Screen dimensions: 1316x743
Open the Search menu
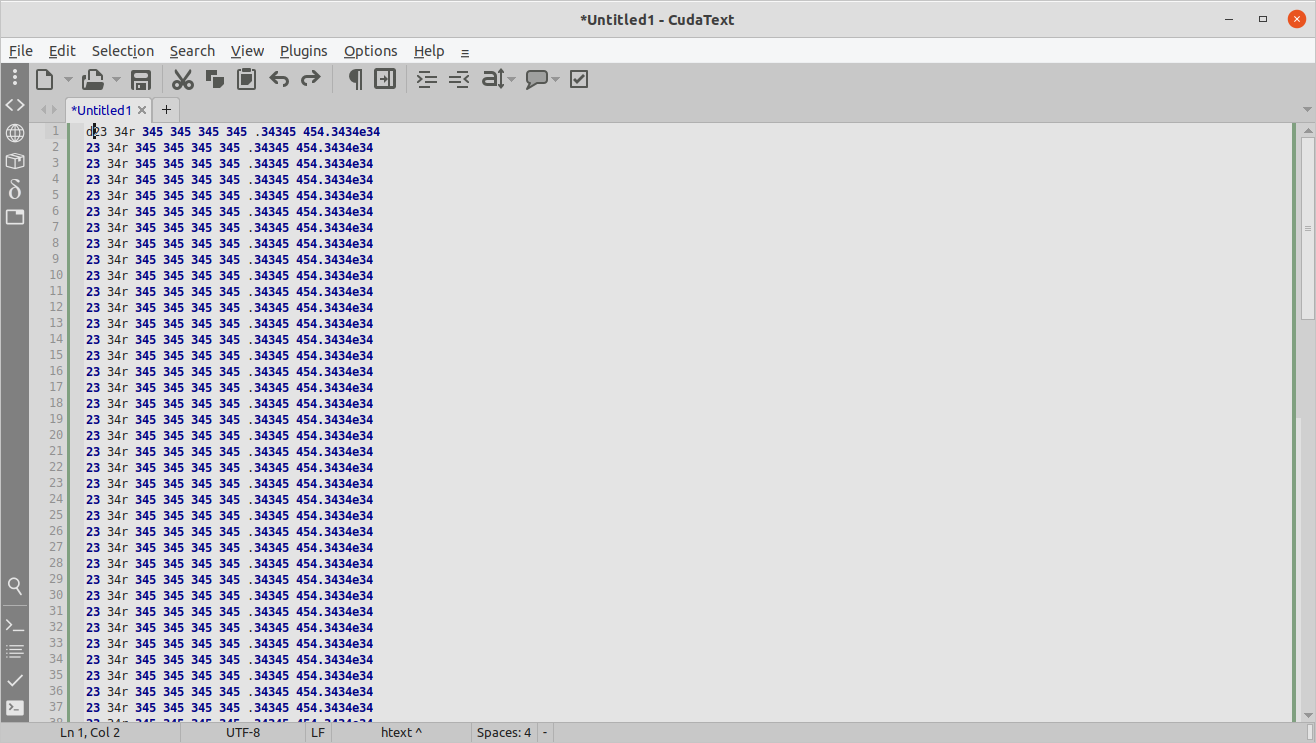pos(192,51)
